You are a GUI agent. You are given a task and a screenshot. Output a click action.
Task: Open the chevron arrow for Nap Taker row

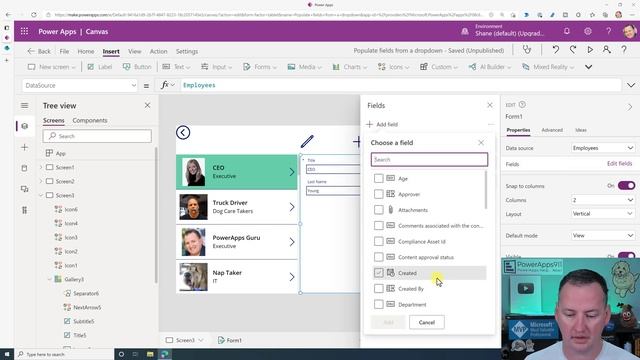292,277
